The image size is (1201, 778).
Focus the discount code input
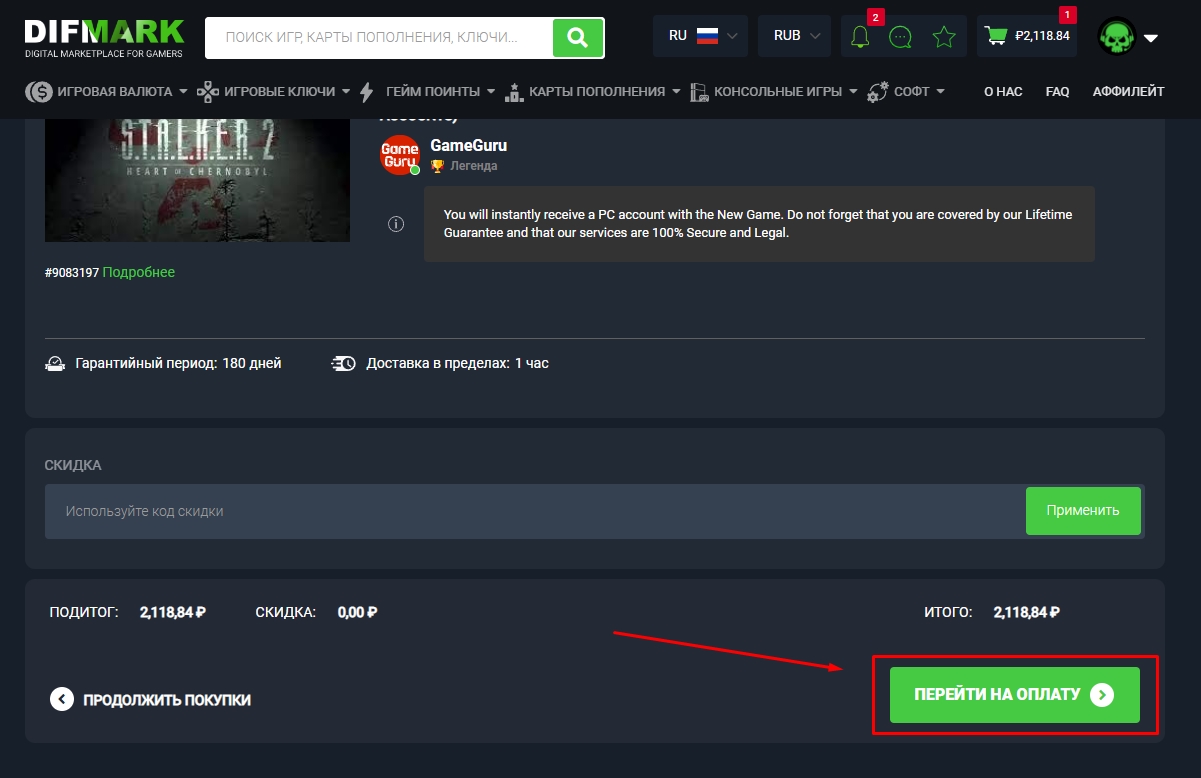(x=535, y=511)
